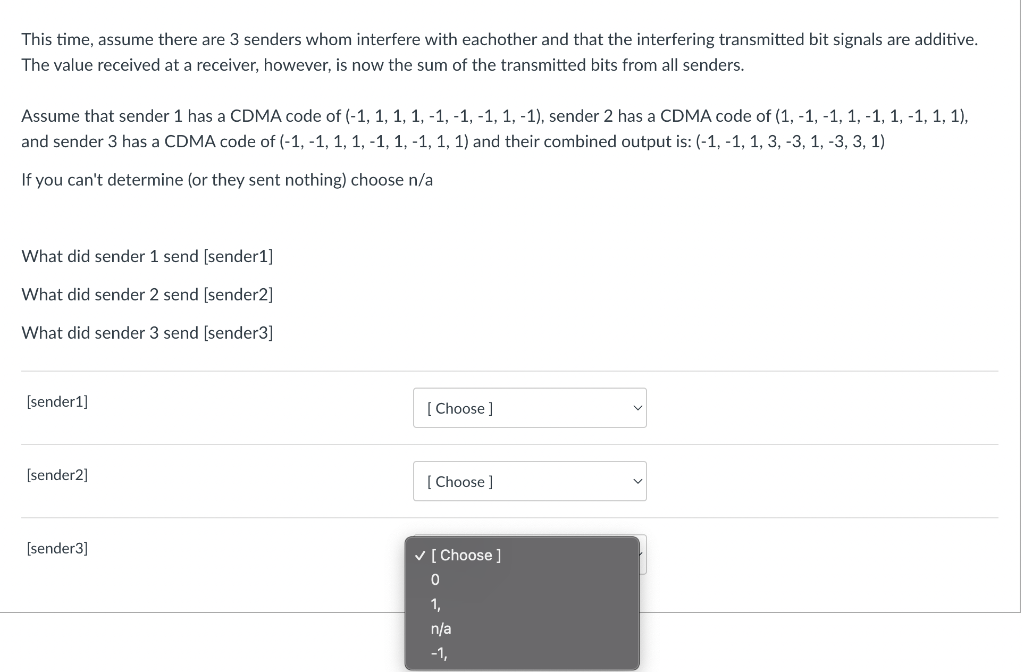Click the chevron on the sender2 dropdown
The height and width of the screenshot is (672, 1024).
[637, 481]
